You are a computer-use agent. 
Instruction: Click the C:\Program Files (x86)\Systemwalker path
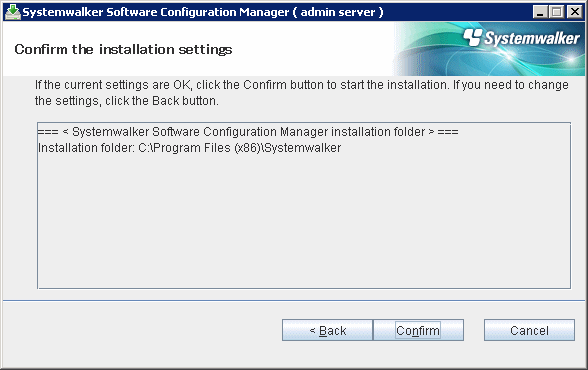240,148
